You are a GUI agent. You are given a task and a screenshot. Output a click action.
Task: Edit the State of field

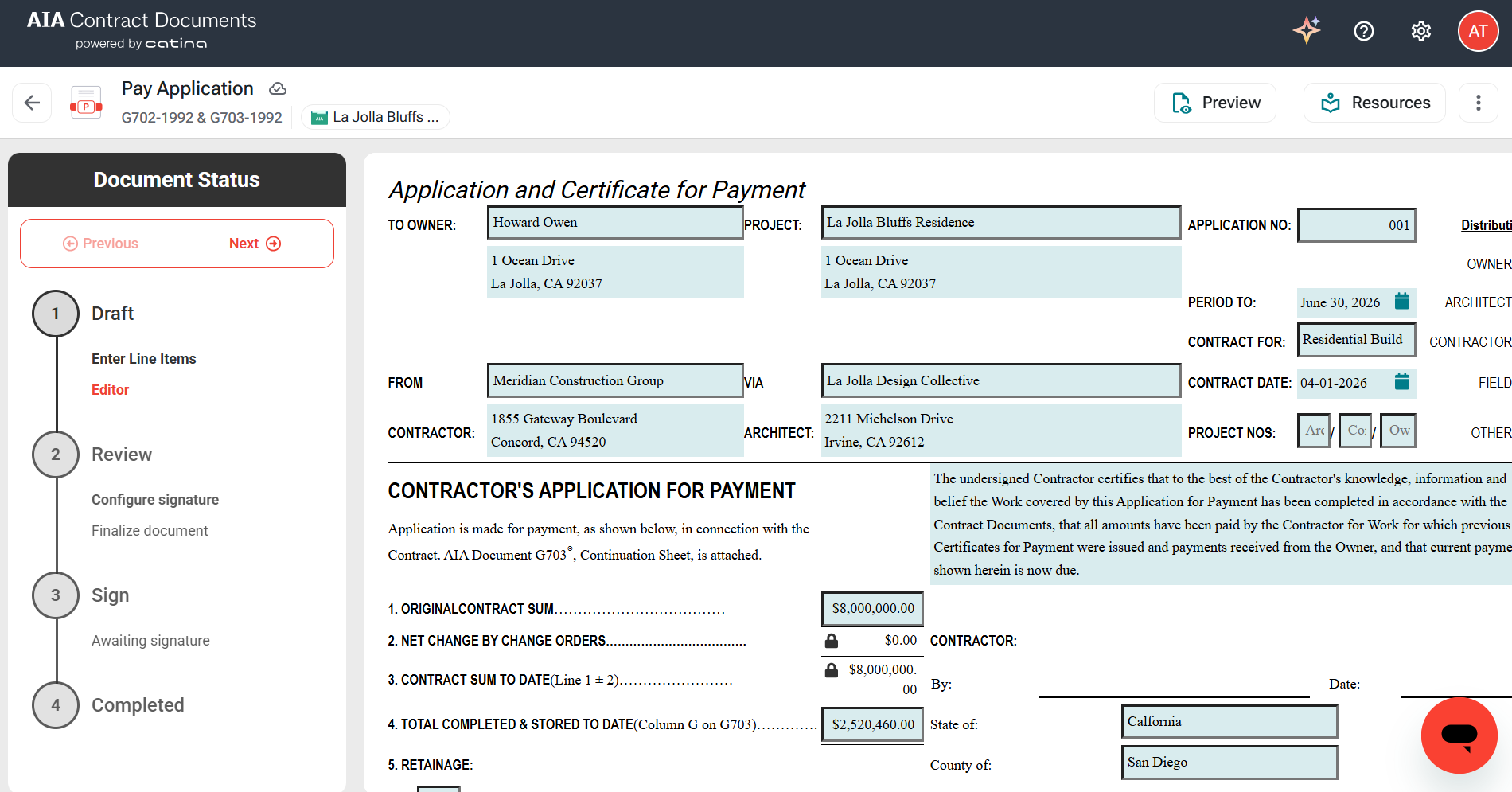point(1229,722)
